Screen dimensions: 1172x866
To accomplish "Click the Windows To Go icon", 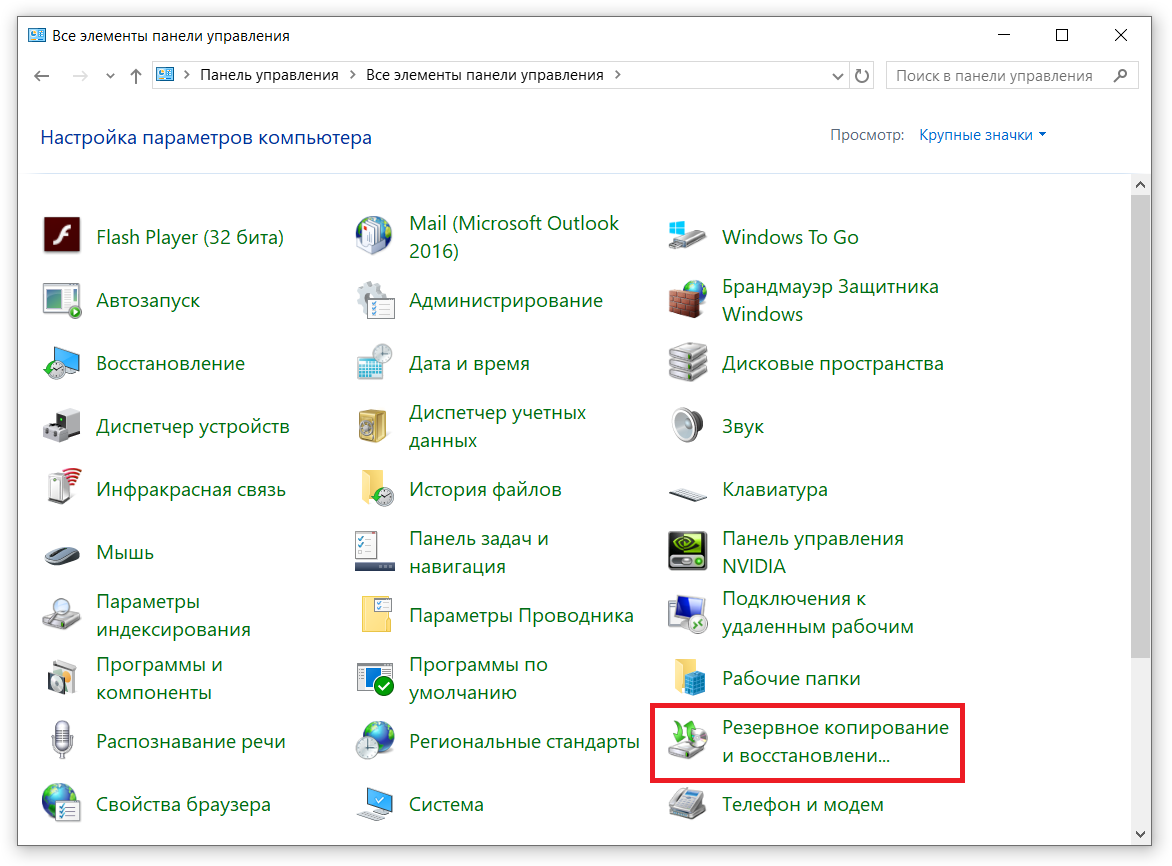I will coord(688,236).
